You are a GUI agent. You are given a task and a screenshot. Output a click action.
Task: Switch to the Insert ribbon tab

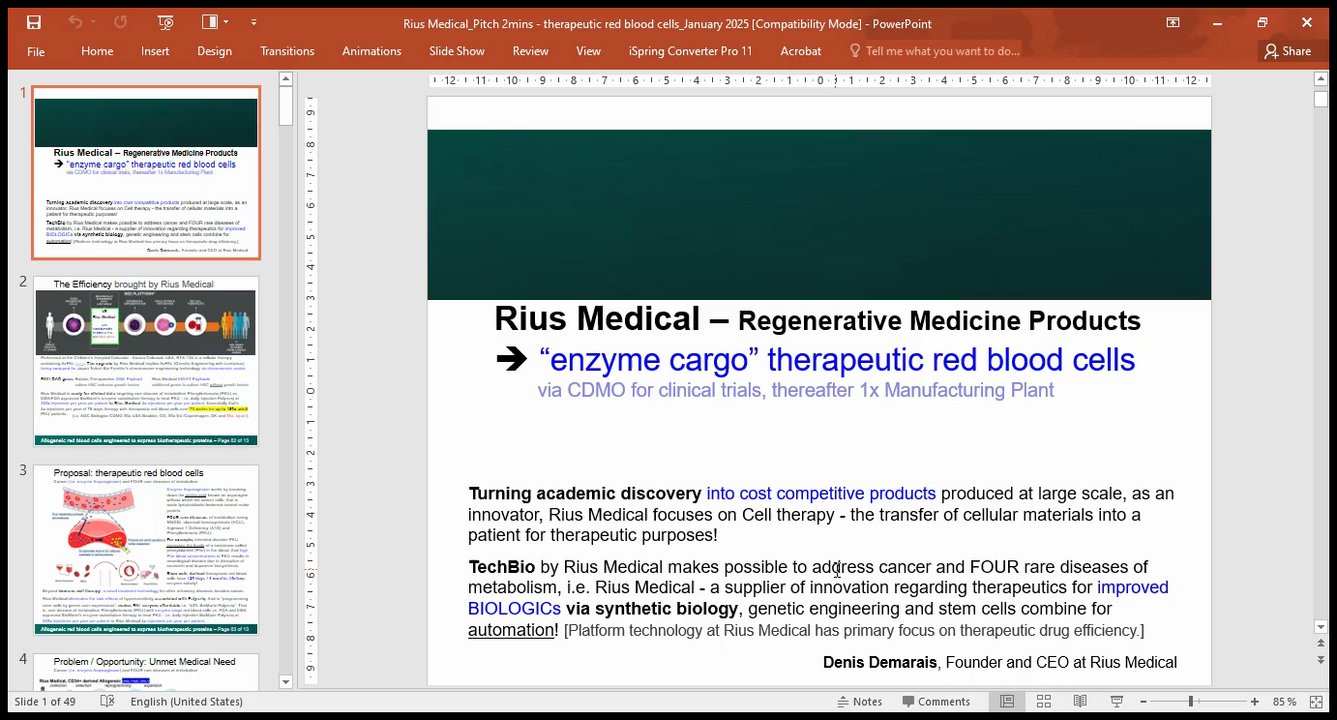click(x=155, y=51)
